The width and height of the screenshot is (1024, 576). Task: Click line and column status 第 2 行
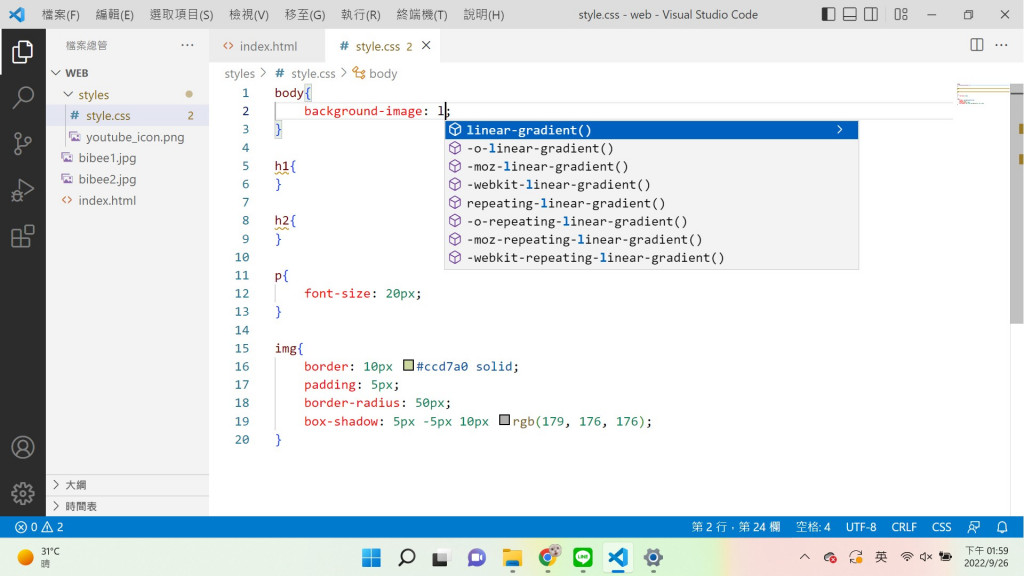(x=735, y=527)
